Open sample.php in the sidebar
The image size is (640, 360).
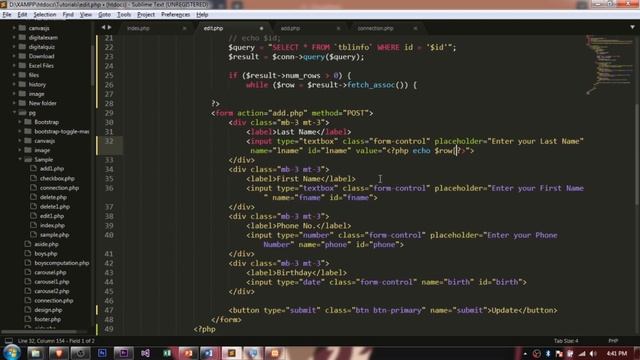(x=54, y=235)
